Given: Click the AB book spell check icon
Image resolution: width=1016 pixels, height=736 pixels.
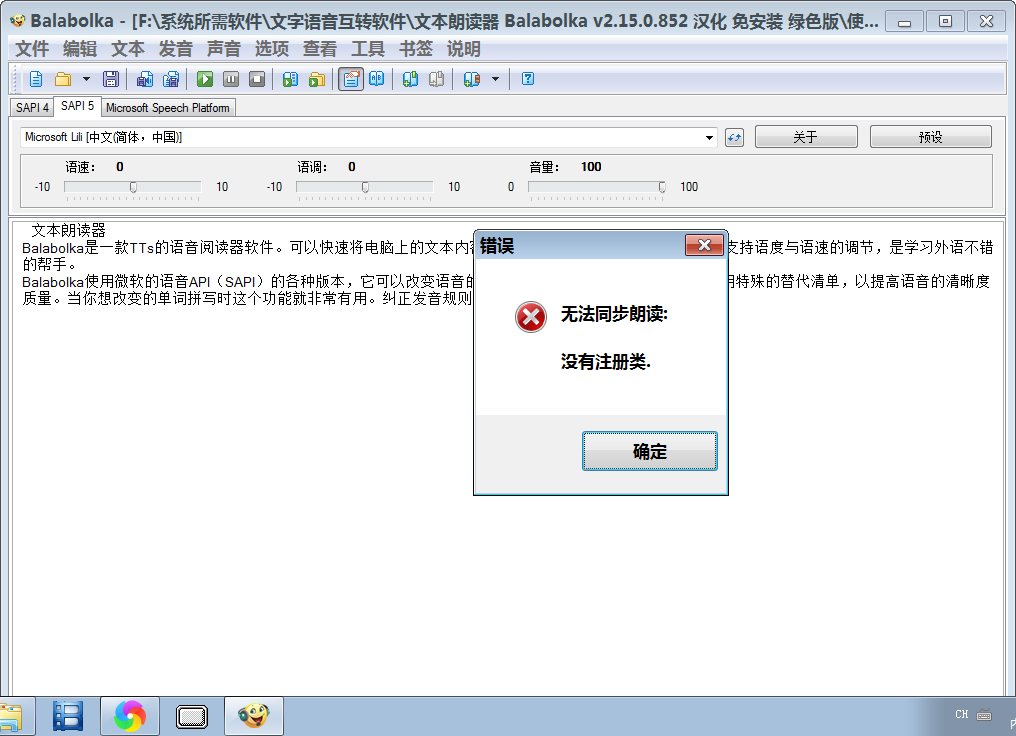Looking at the screenshot, I should (x=376, y=79).
